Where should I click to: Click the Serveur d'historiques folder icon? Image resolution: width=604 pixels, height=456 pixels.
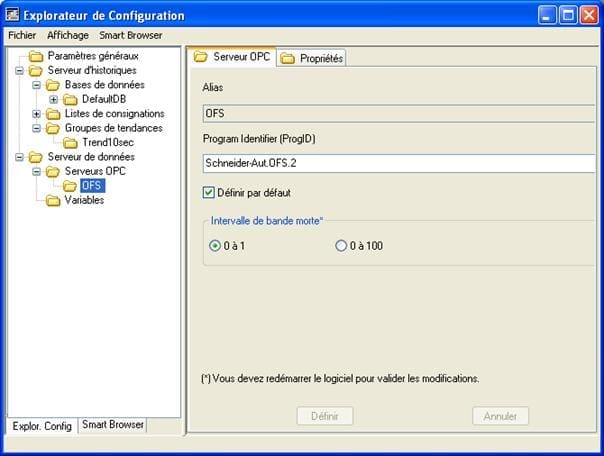click(x=36, y=71)
